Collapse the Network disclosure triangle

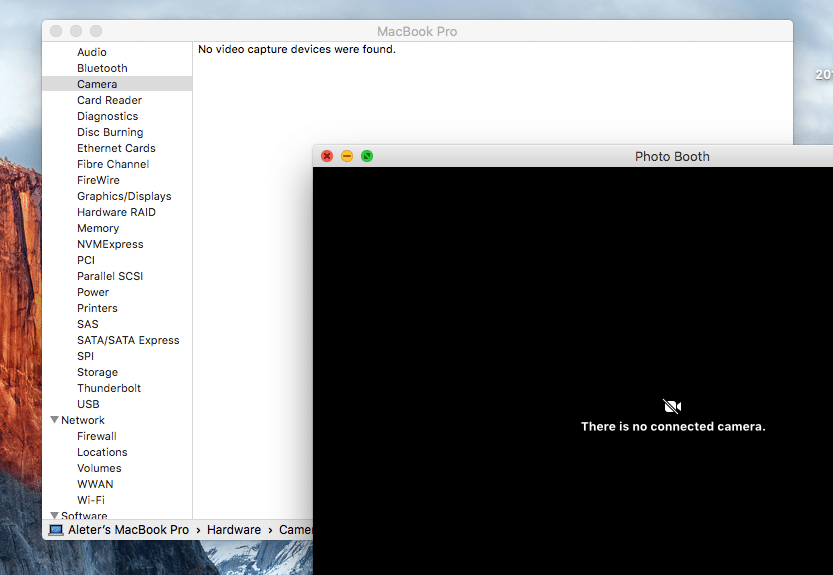click(54, 419)
